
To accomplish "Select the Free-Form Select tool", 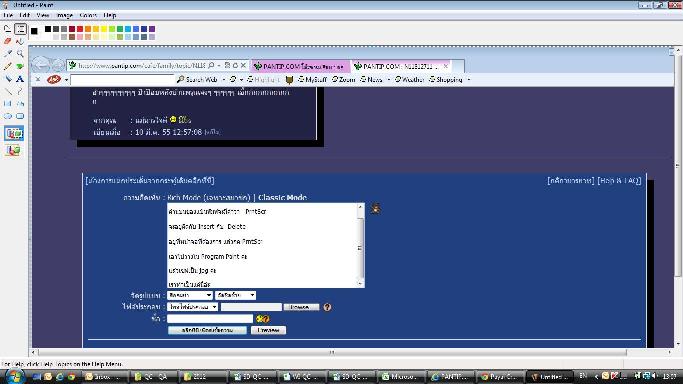I will [x=7, y=29].
